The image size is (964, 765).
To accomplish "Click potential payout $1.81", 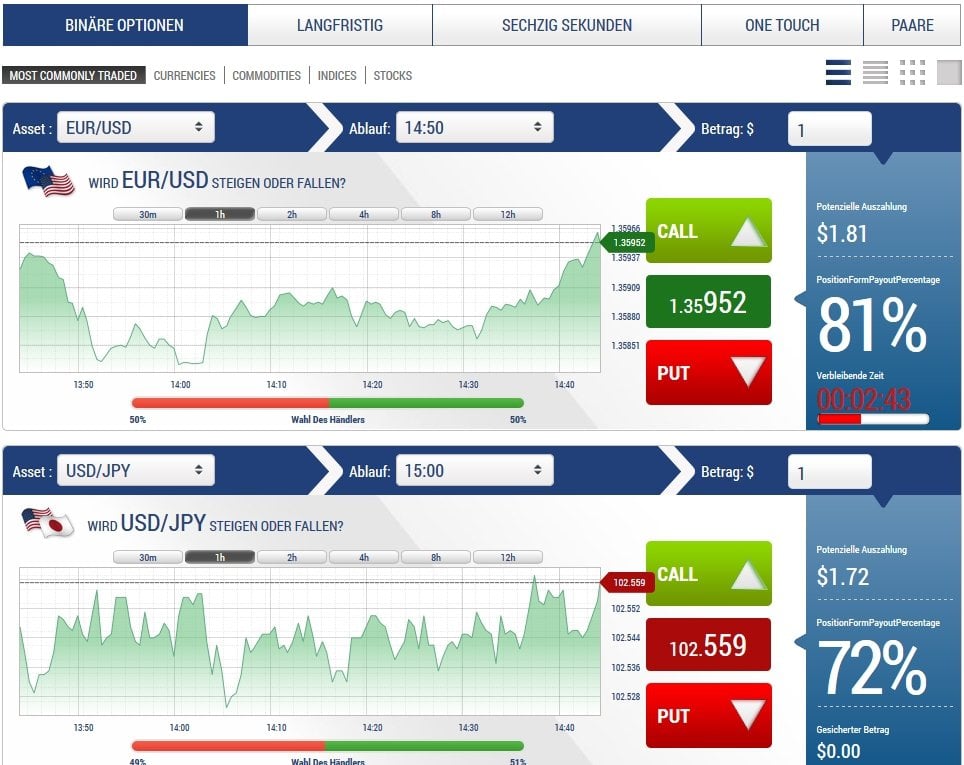I will pos(842,234).
